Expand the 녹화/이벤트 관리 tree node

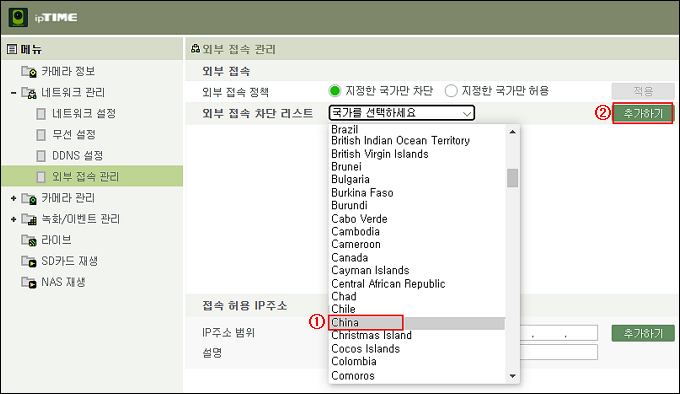pyautogui.click(x=13, y=219)
